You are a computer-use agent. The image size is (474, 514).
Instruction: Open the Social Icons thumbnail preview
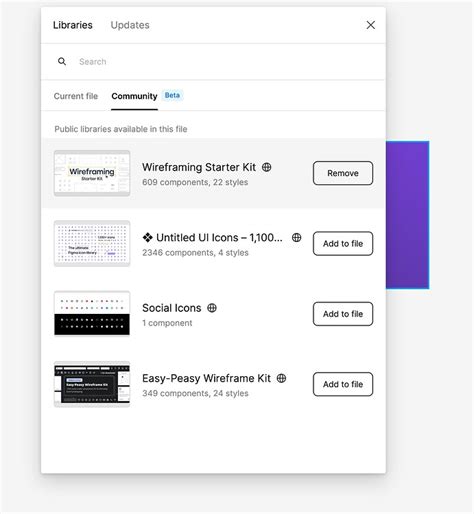click(92, 314)
